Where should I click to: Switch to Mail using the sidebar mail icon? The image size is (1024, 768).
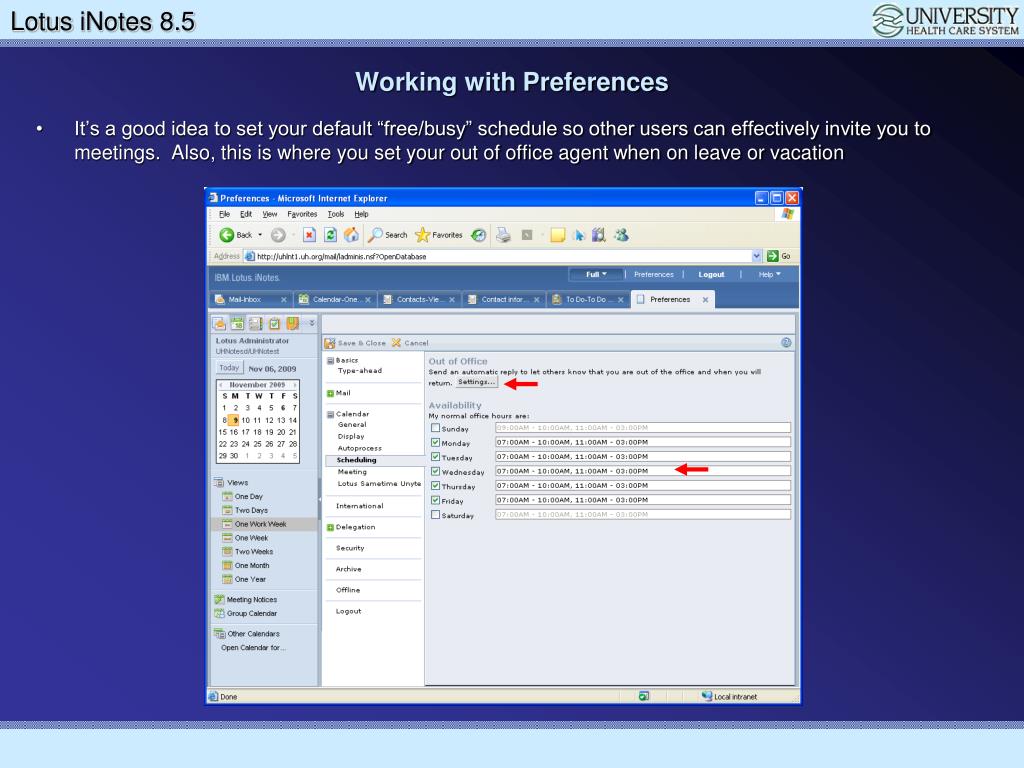click(219, 323)
